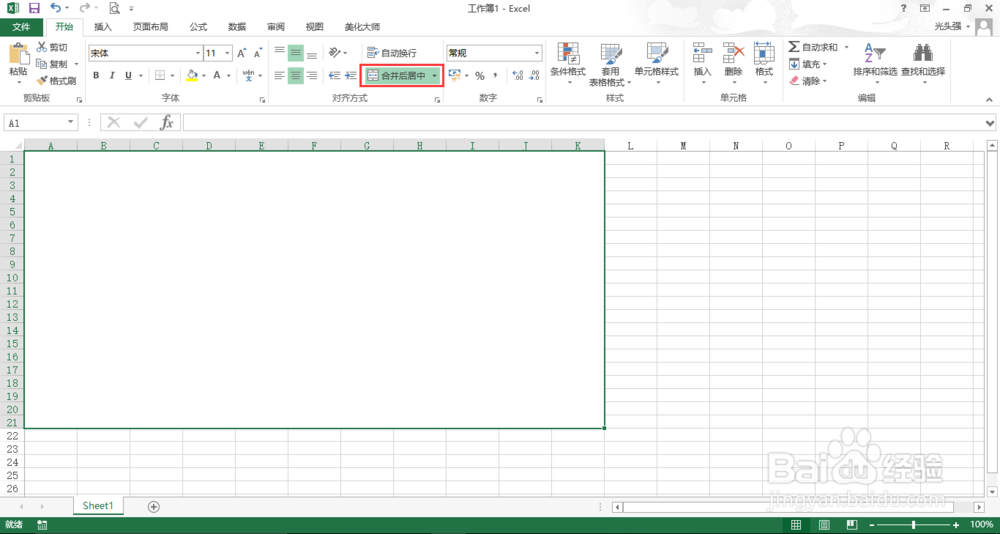Click the Save icon in quick access toolbar

34,8
